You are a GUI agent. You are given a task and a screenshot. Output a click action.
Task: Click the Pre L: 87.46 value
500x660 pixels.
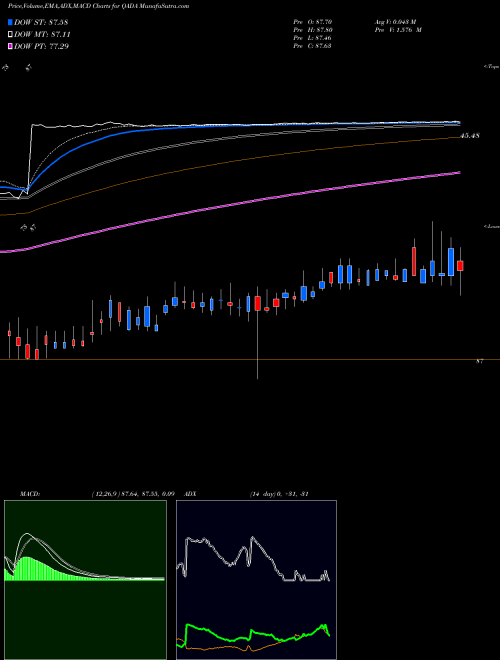[x=312, y=38]
